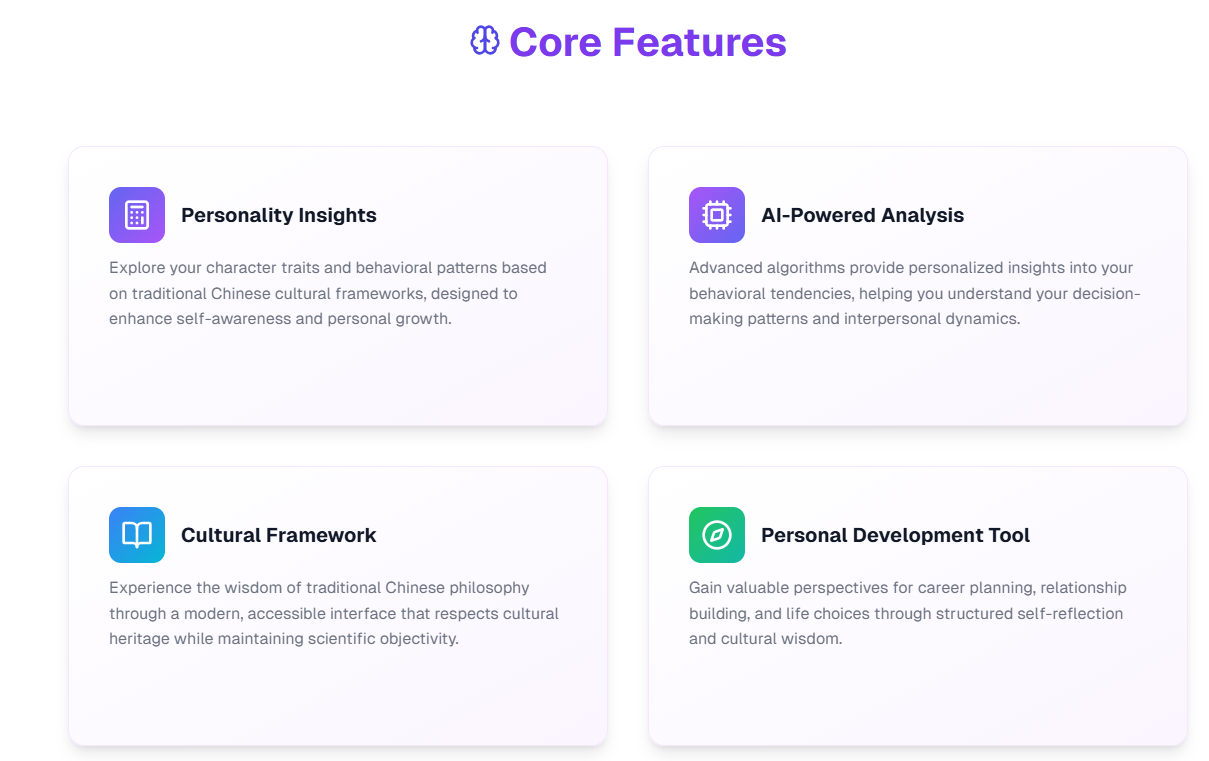Select the Cultural Framework title
The height and width of the screenshot is (761, 1209).
279,535
